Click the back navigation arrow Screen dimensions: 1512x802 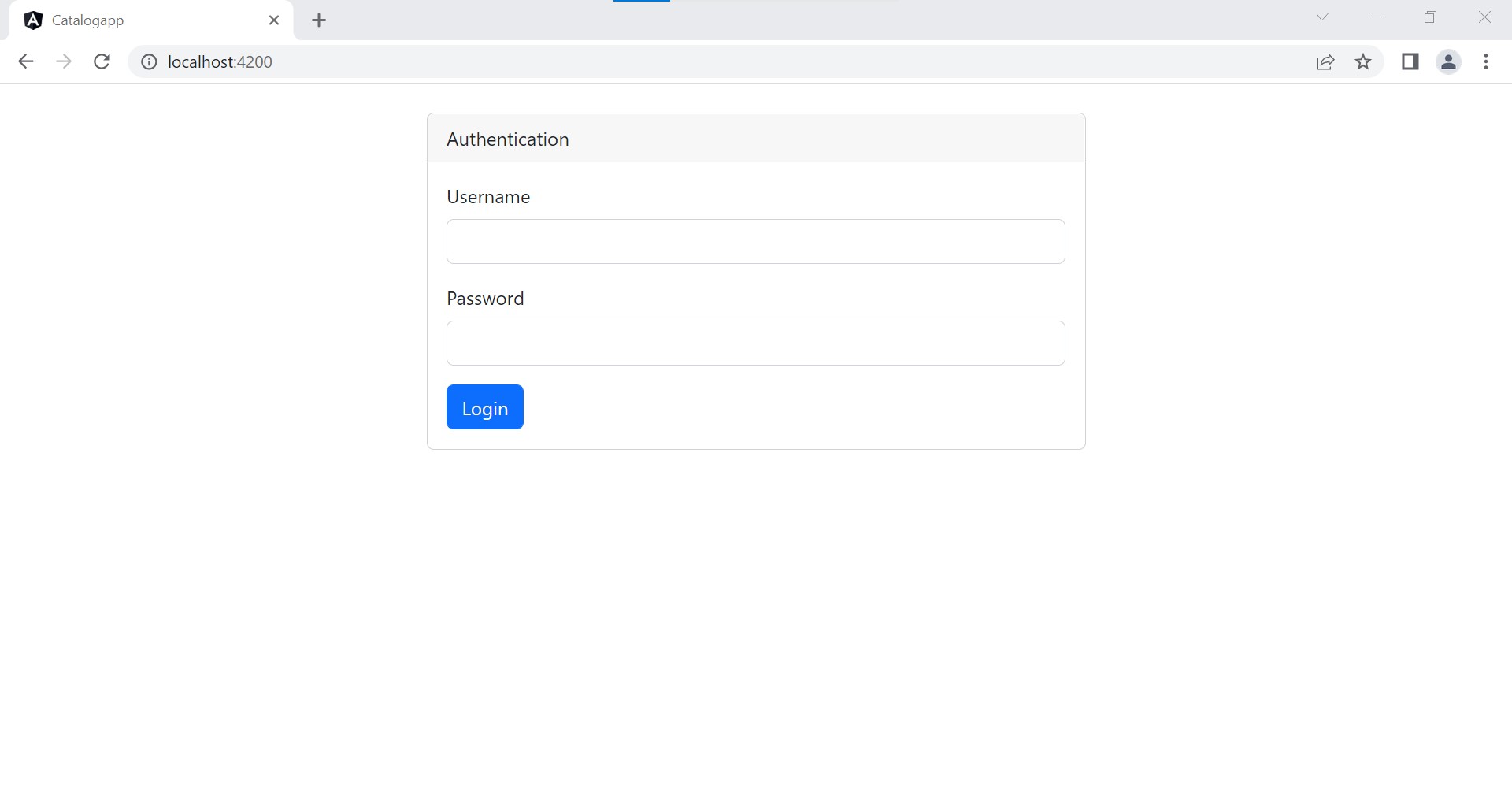click(x=26, y=61)
